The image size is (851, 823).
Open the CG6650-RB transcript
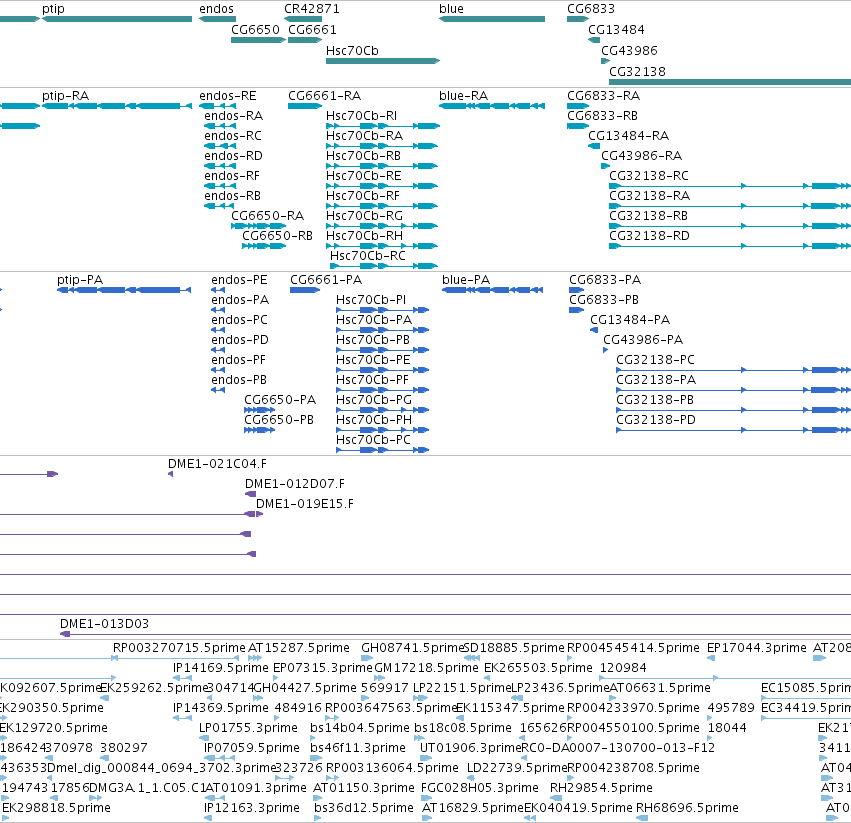pos(264,246)
